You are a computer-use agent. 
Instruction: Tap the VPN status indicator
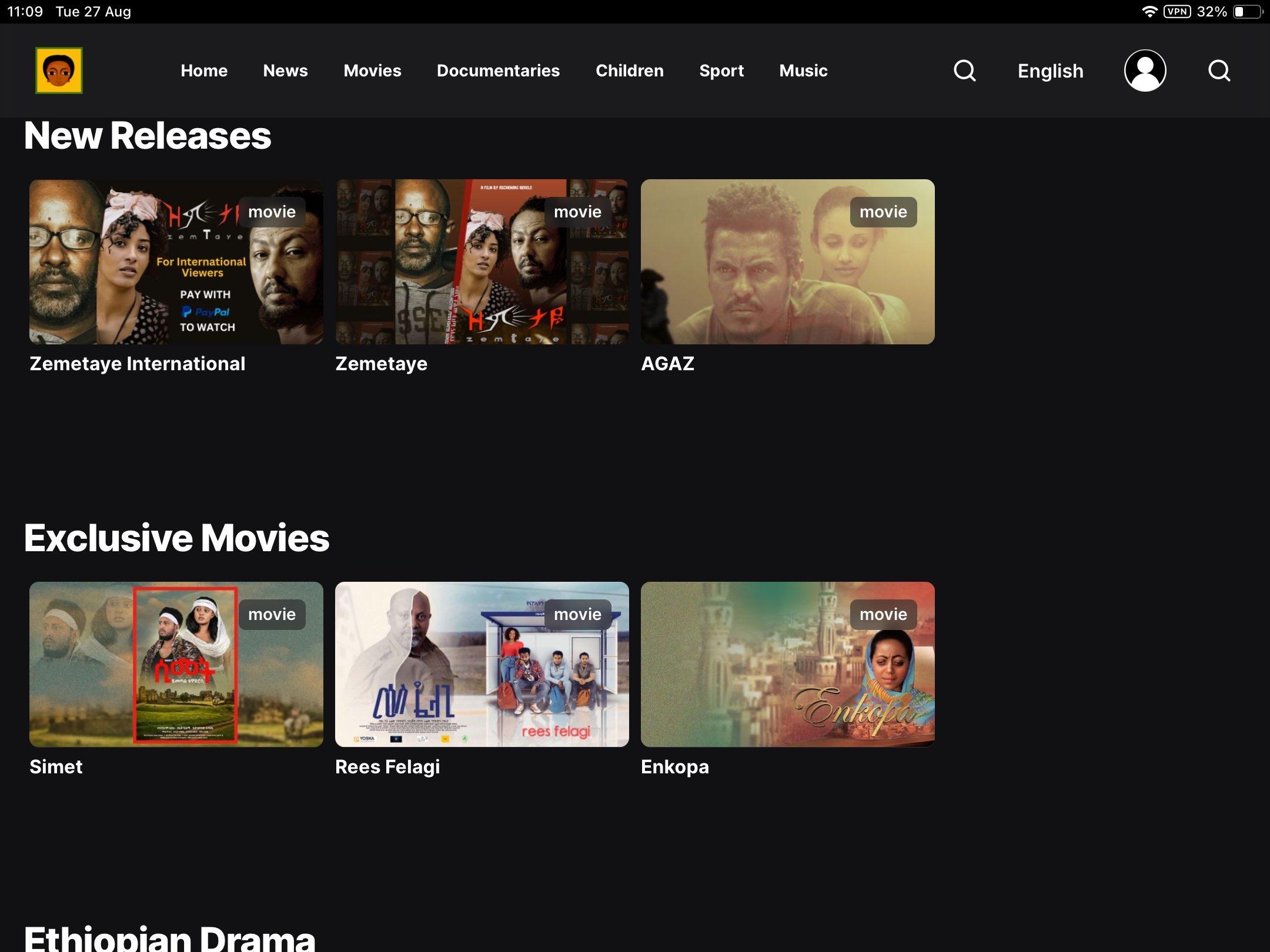click(1177, 12)
